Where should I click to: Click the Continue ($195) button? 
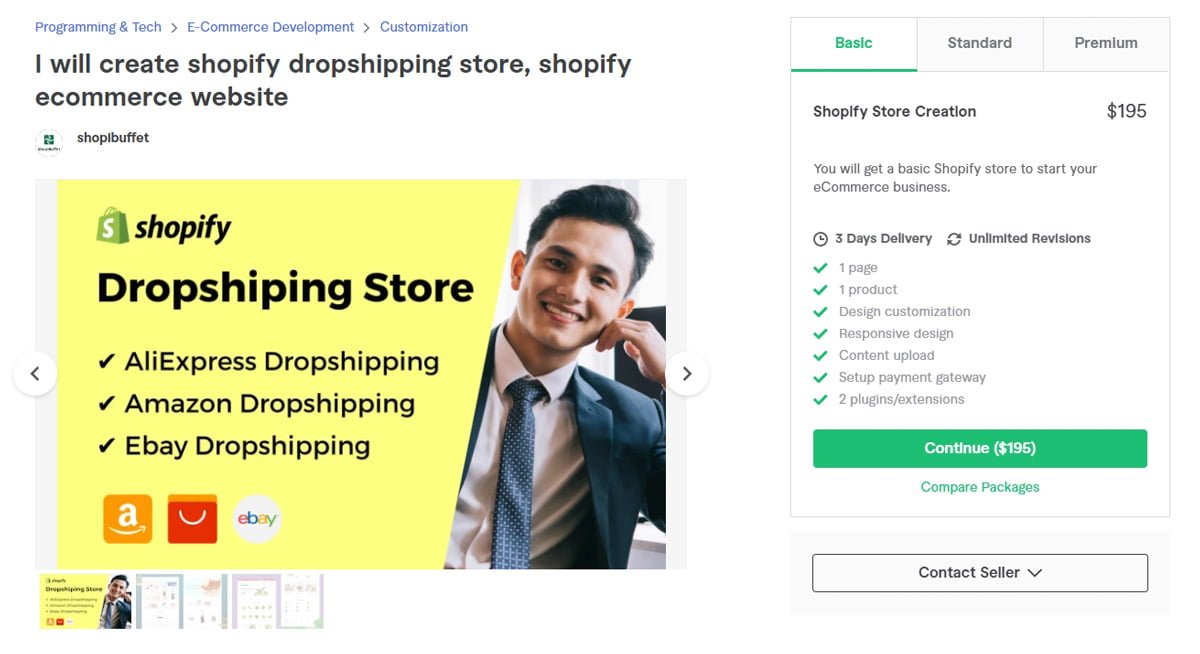pyautogui.click(x=980, y=449)
